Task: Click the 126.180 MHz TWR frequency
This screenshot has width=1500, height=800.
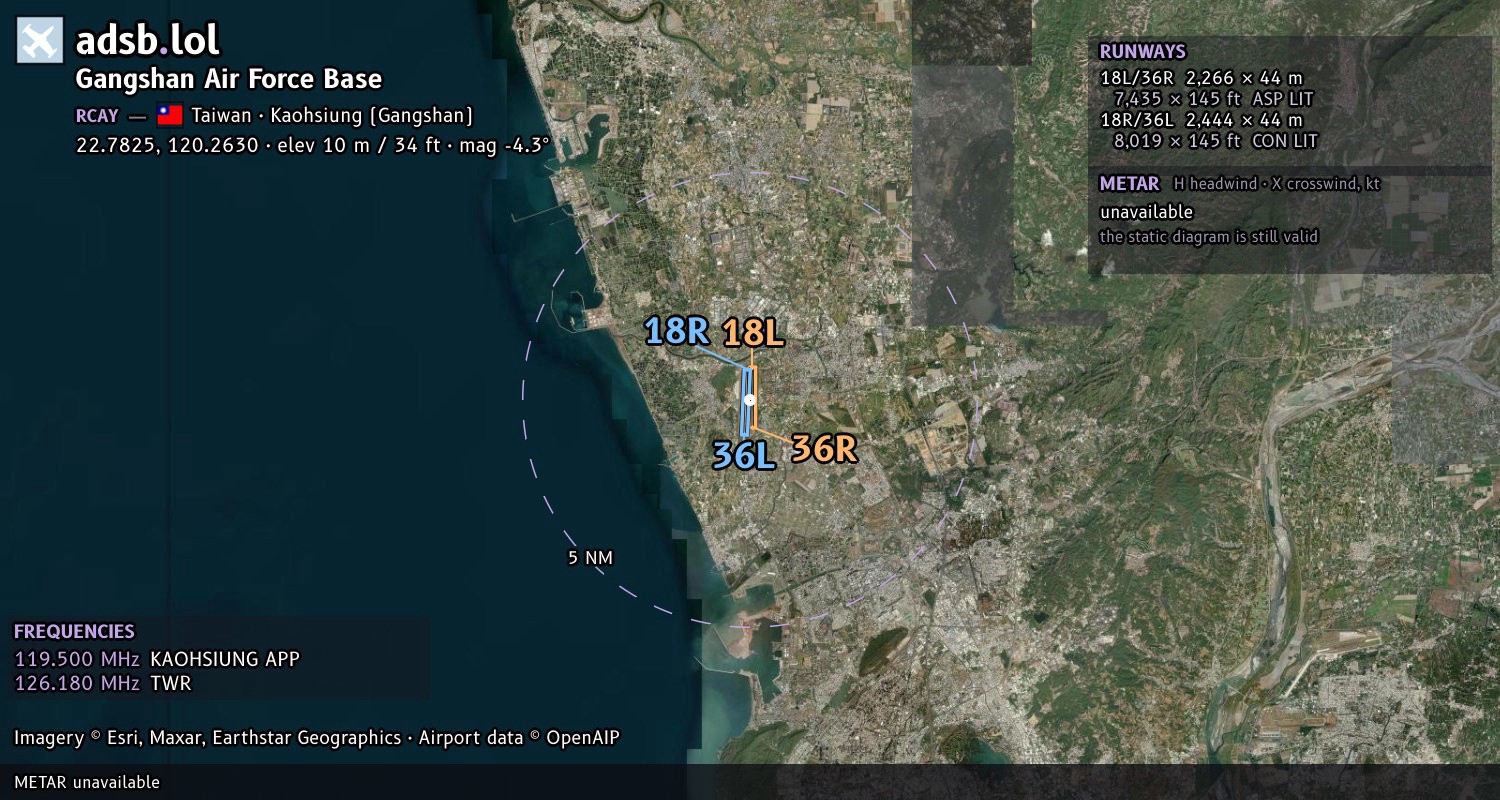Action: [102, 683]
